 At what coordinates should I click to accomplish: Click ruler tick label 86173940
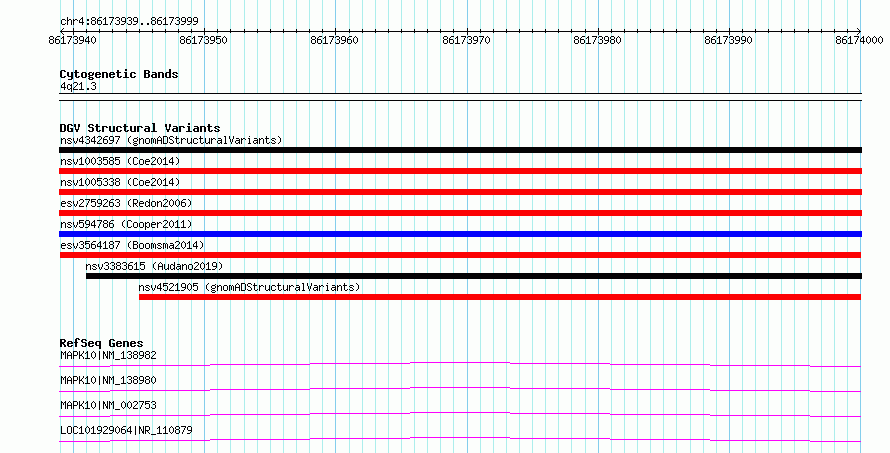click(x=72, y=40)
